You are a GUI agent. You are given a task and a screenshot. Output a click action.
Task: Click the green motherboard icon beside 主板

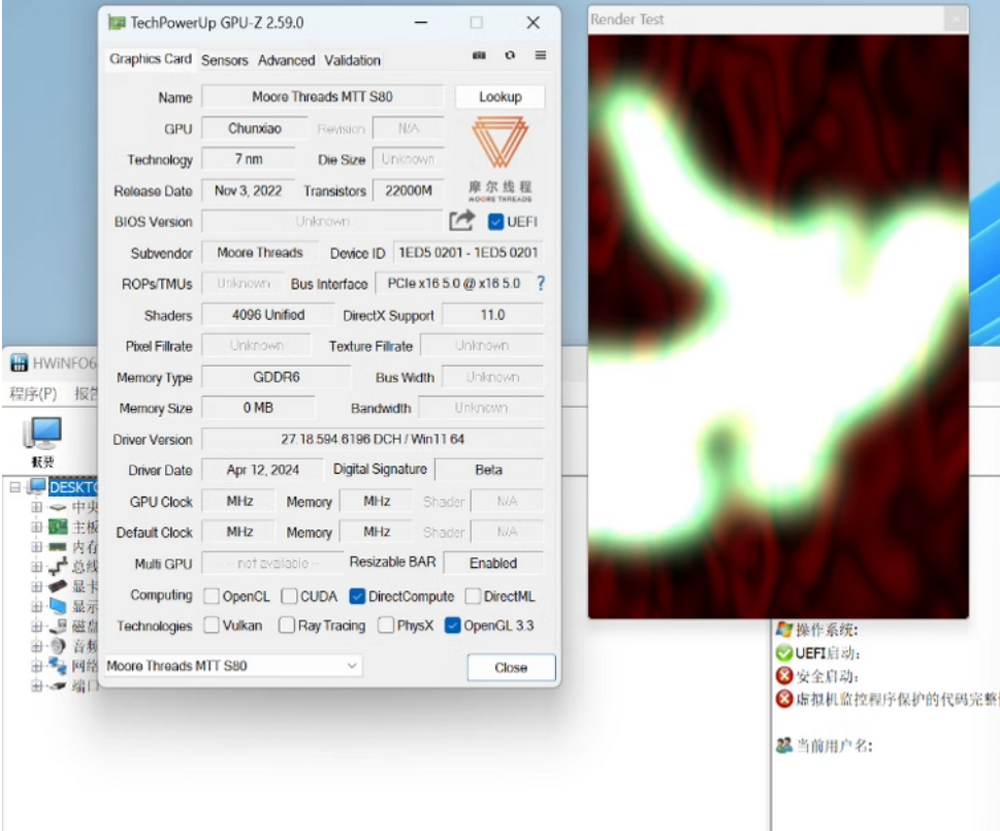[x=58, y=527]
